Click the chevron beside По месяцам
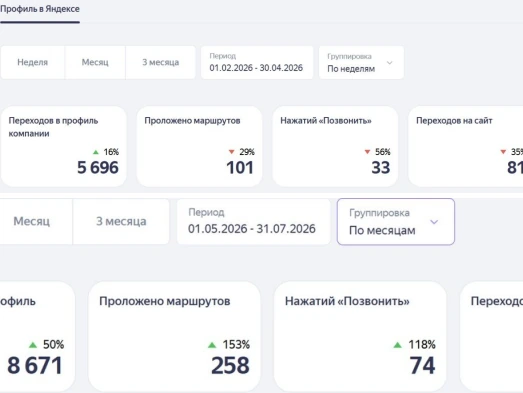This screenshot has height=393, width=523. (434, 222)
